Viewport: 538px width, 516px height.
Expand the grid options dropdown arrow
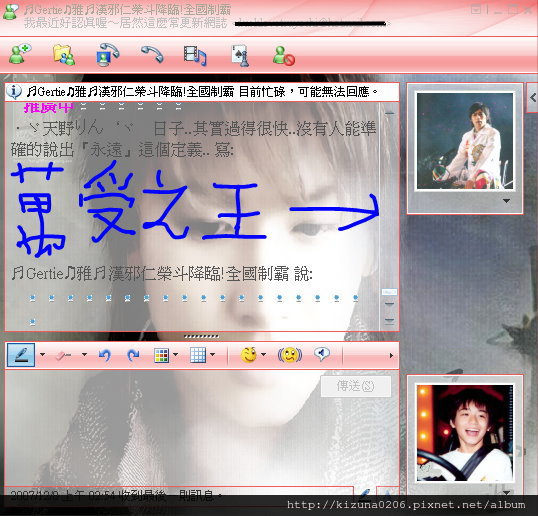tap(212, 354)
